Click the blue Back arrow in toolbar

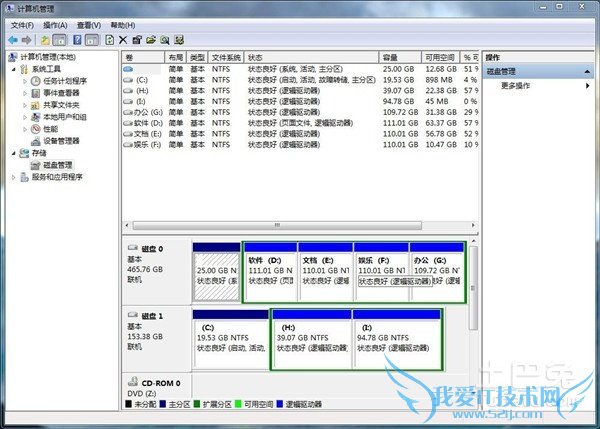point(13,40)
